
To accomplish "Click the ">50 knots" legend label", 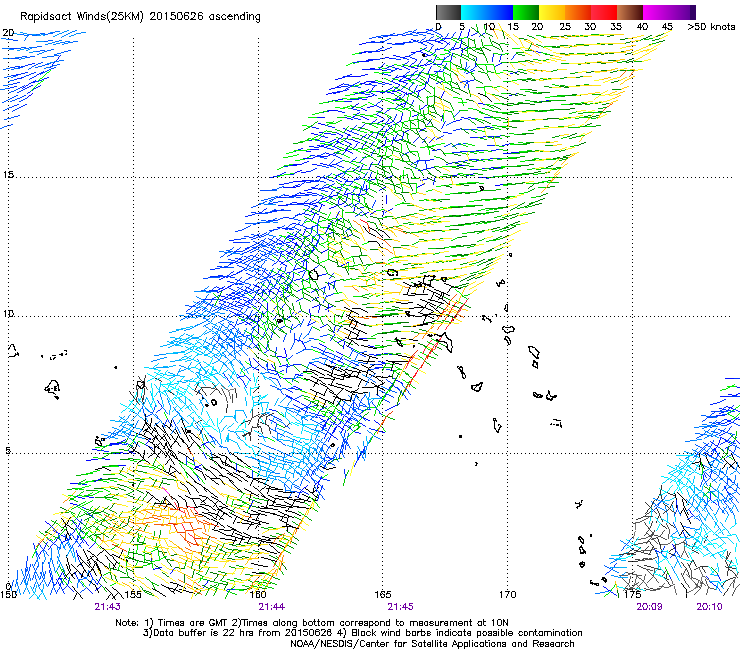I will tap(711, 26).
